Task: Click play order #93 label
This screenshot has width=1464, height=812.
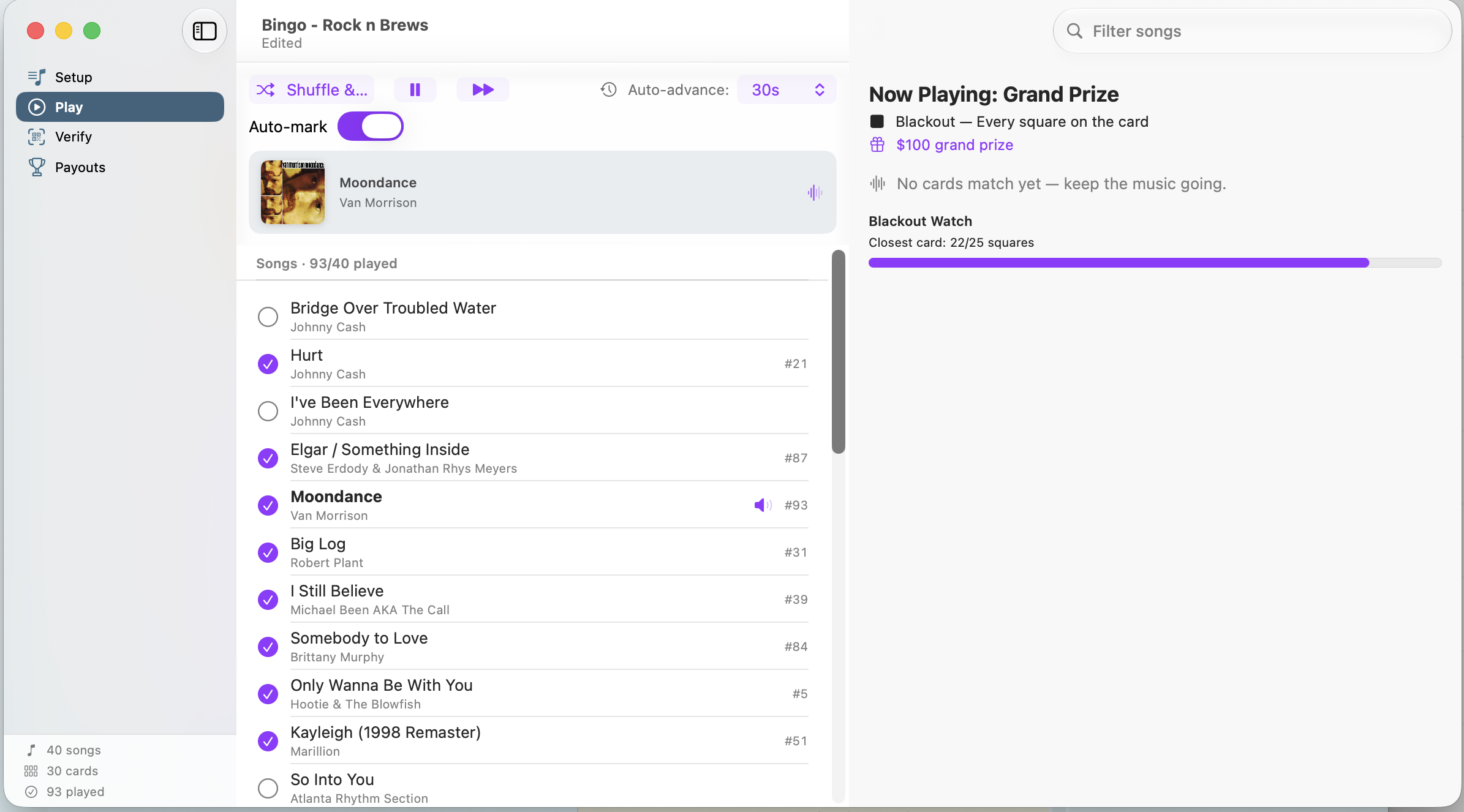Action: coord(796,506)
